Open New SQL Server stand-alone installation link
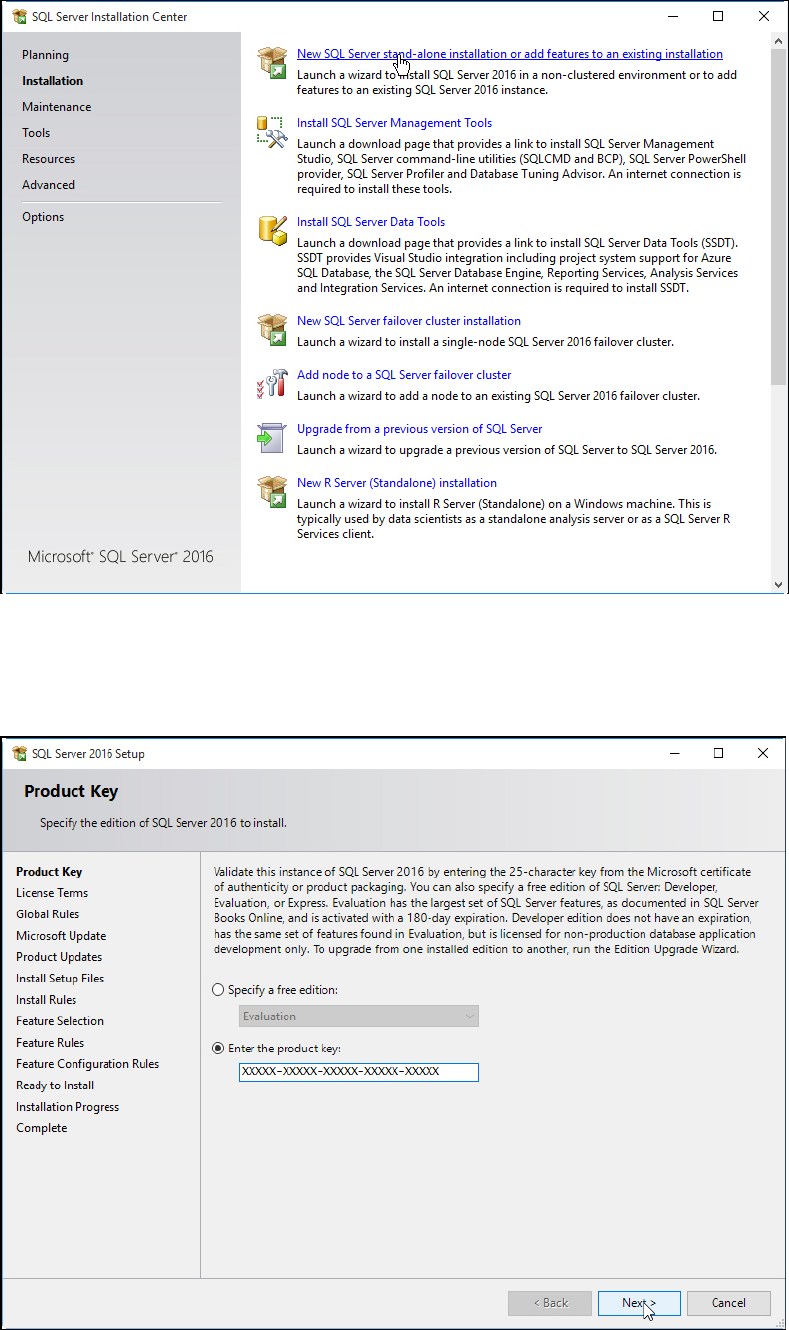This screenshot has width=789, height=1330. point(510,54)
